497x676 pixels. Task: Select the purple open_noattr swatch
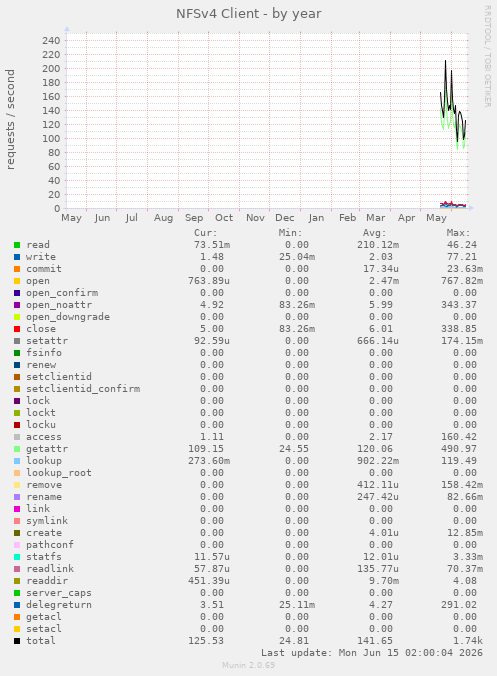point(17,305)
